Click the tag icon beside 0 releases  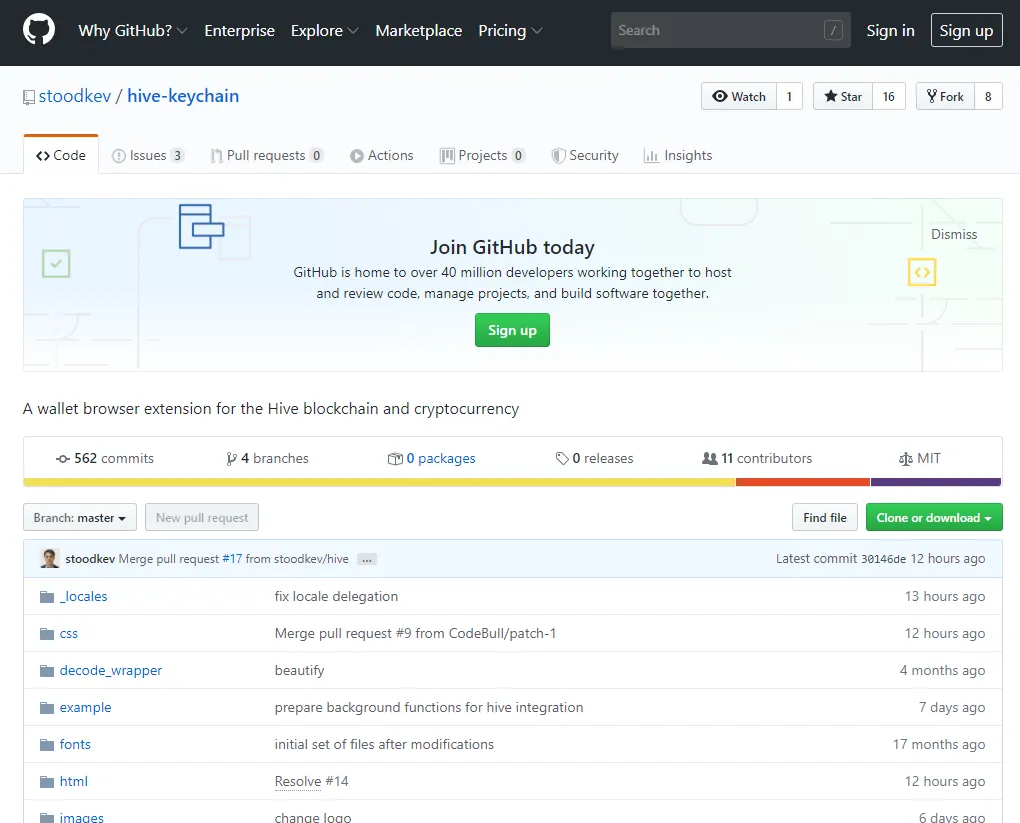tap(562, 459)
